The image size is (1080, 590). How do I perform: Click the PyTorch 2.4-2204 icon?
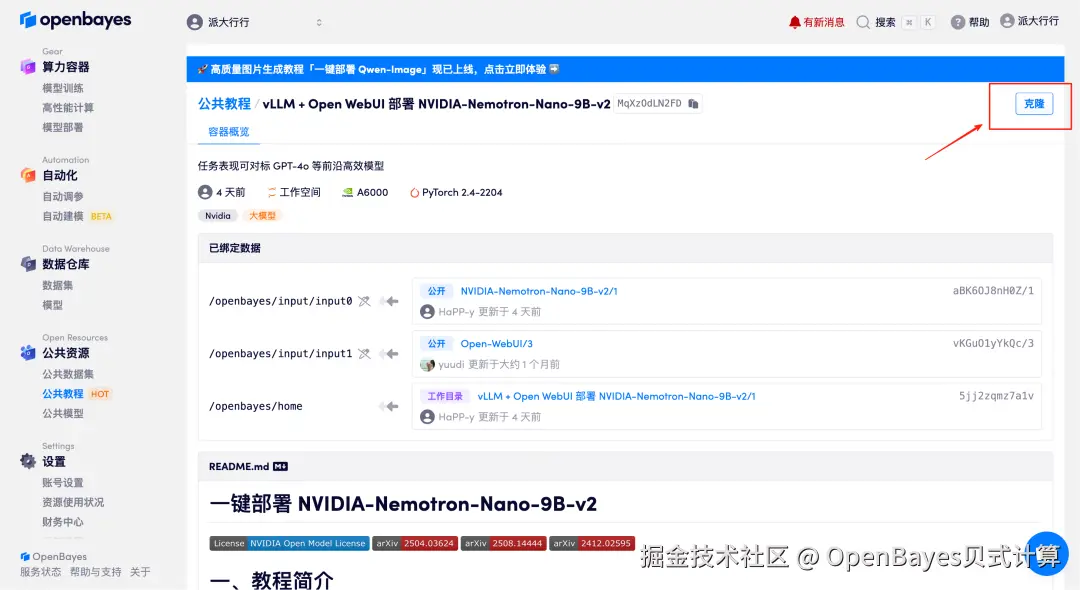pyautogui.click(x=415, y=193)
